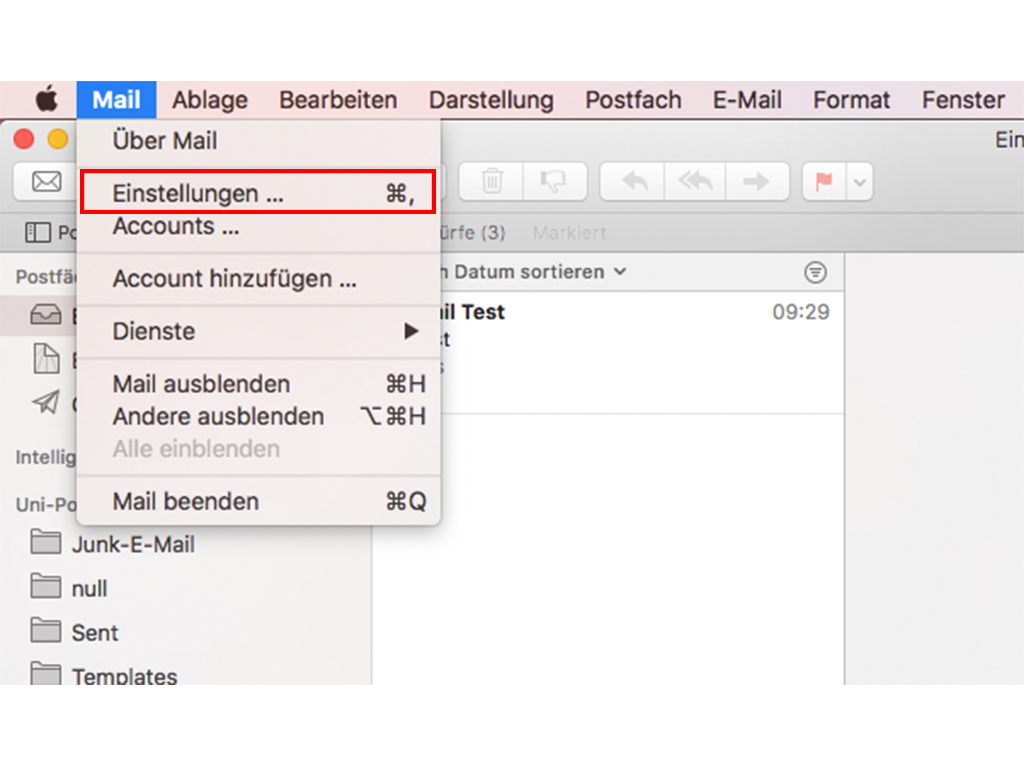Toggle the message list filter icon

[x=816, y=272]
